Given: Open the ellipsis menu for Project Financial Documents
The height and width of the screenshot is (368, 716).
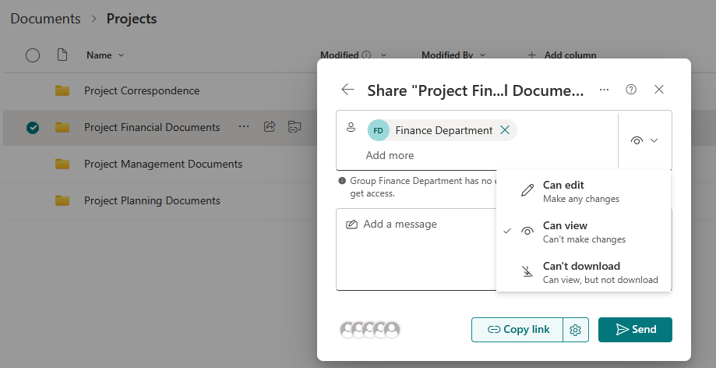Looking at the screenshot, I should (x=244, y=126).
